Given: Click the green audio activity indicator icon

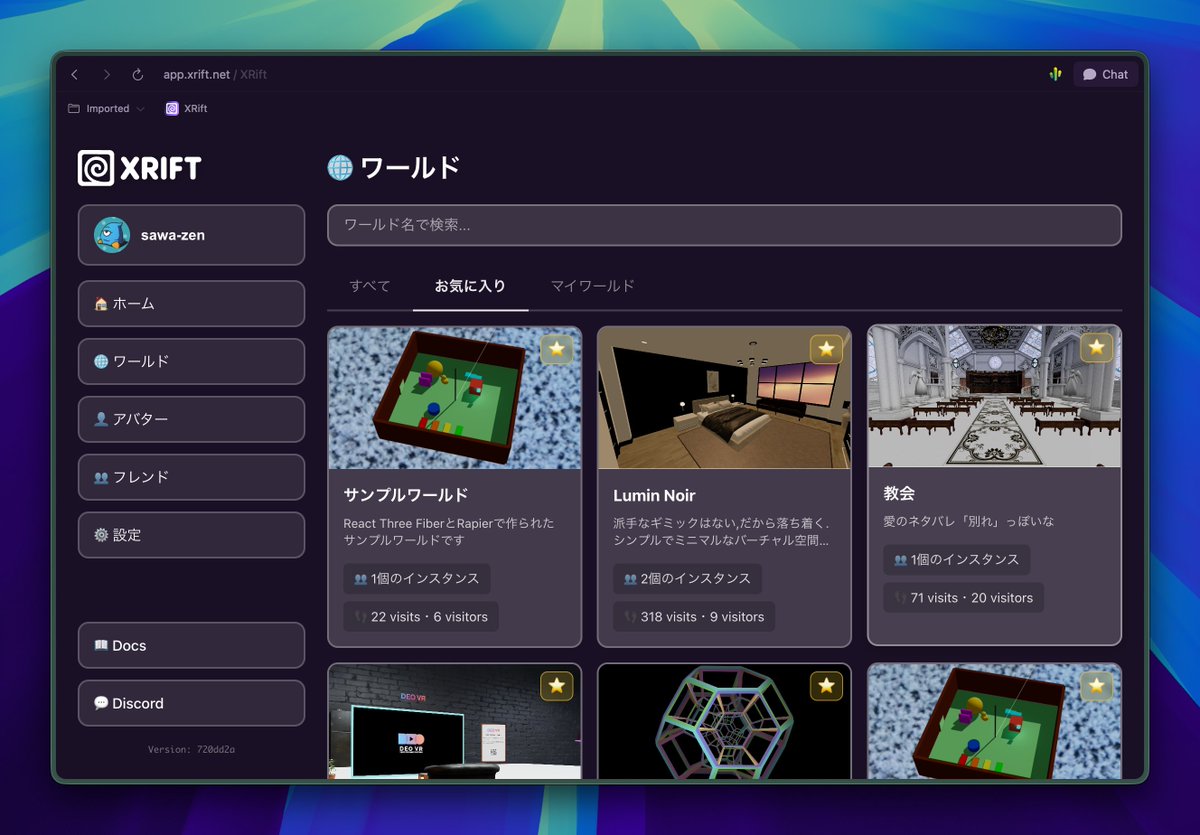Looking at the screenshot, I should pos(1055,74).
